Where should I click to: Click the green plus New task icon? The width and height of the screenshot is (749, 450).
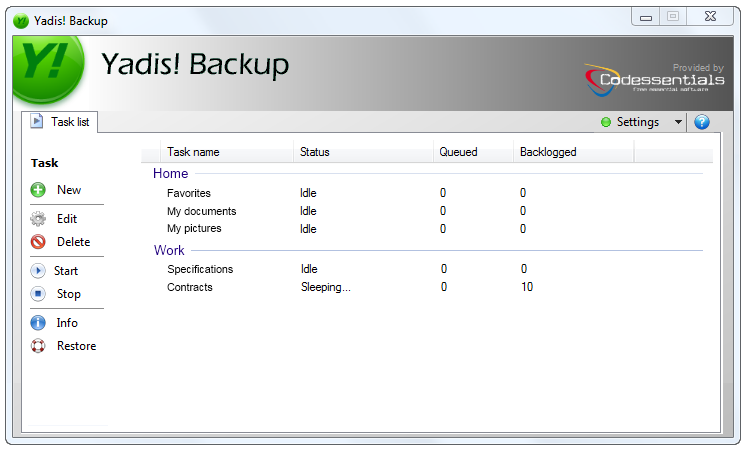click(x=38, y=190)
